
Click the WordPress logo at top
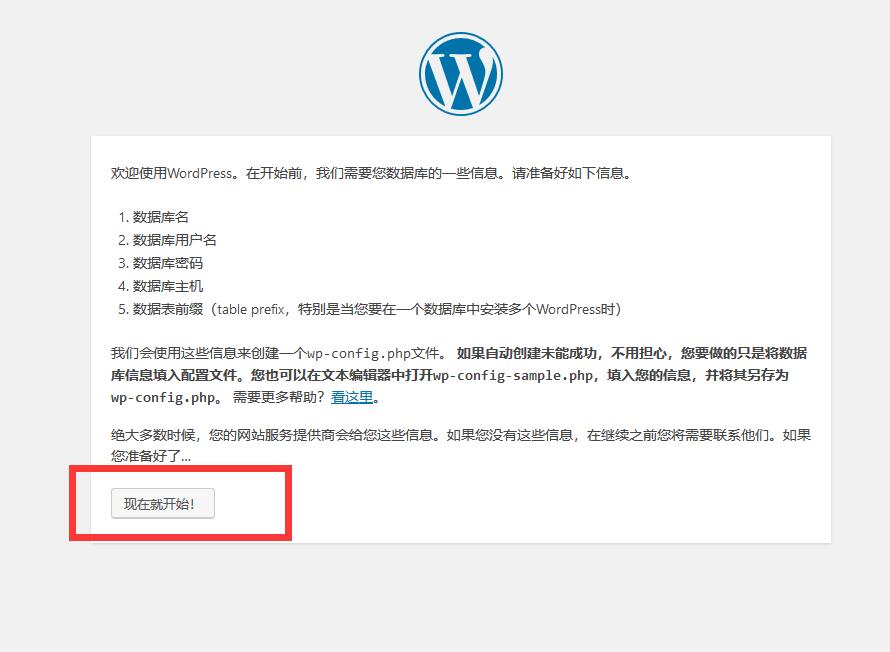click(x=461, y=74)
